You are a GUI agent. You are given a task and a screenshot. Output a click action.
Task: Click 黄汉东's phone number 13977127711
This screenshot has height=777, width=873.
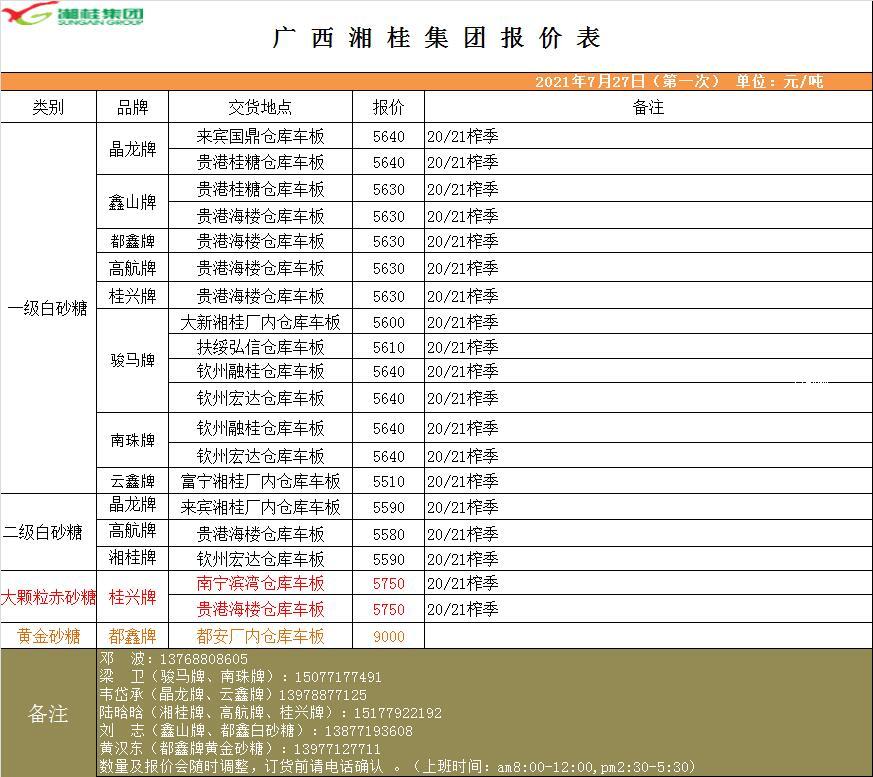tap(336, 748)
